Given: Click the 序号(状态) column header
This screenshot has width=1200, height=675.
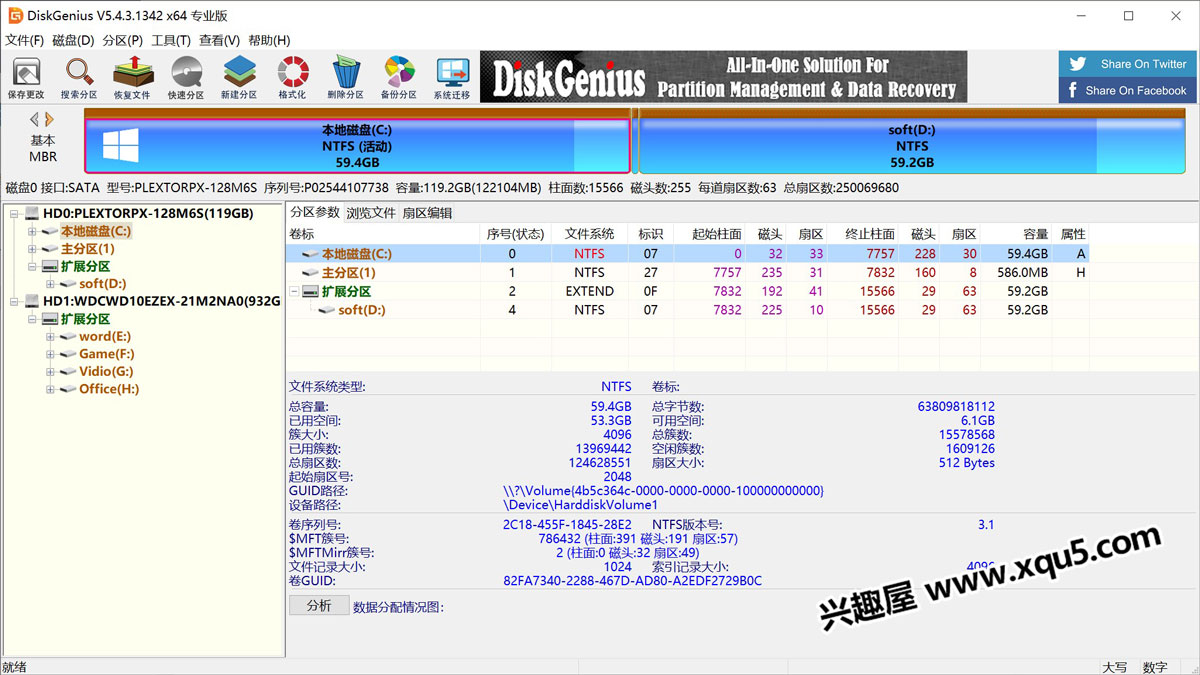Looking at the screenshot, I should point(514,234).
